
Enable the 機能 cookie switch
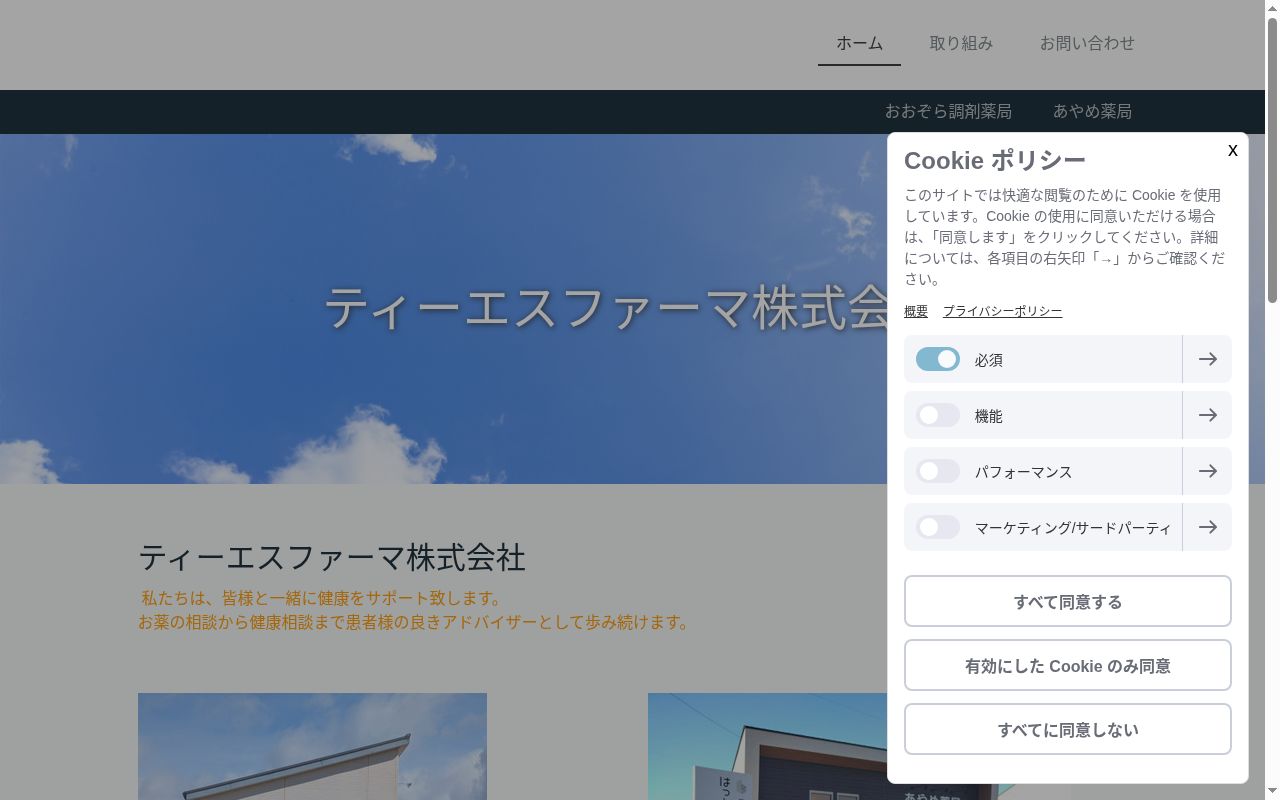pos(938,415)
